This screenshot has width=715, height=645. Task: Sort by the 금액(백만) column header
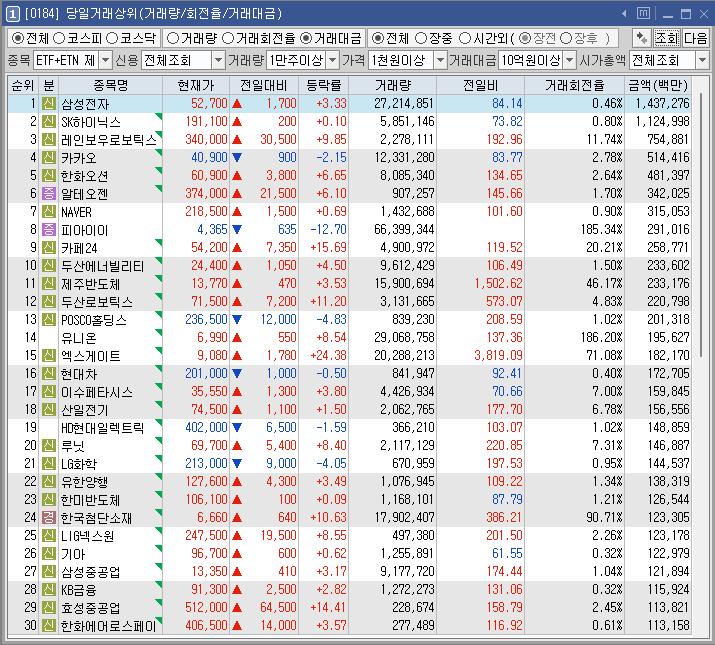tap(658, 85)
